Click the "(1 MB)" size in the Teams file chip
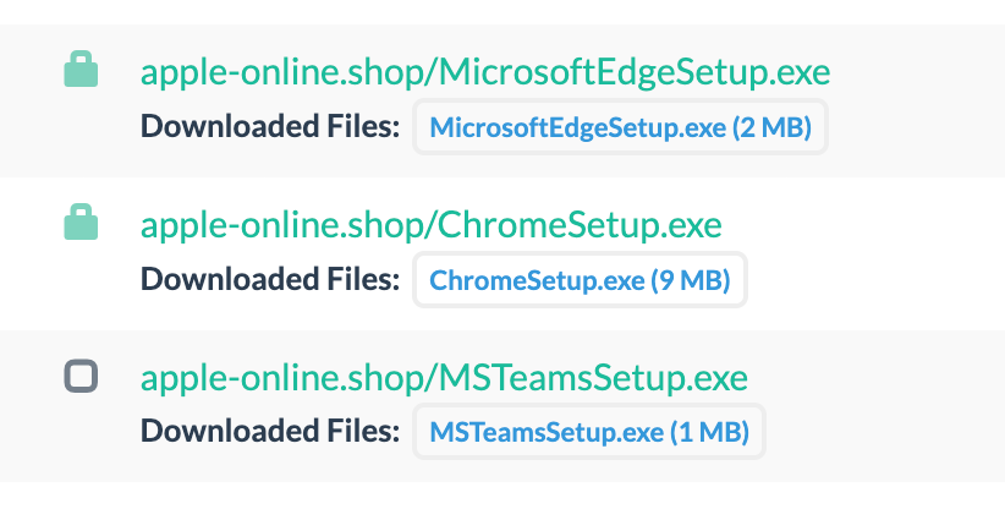The width and height of the screenshot is (1006, 510). [x=708, y=432]
